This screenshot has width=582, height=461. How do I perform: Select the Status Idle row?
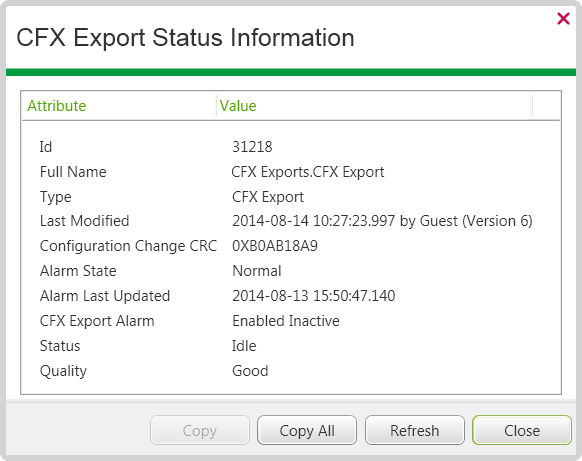tap(291, 346)
